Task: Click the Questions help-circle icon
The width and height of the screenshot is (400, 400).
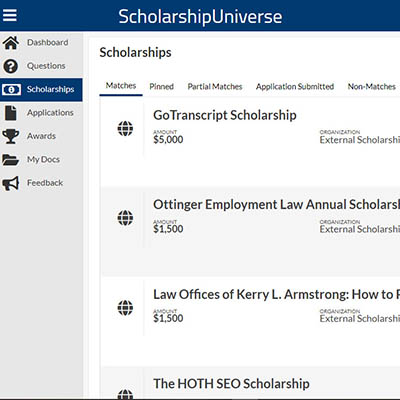Action: pyautogui.click(x=11, y=66)
